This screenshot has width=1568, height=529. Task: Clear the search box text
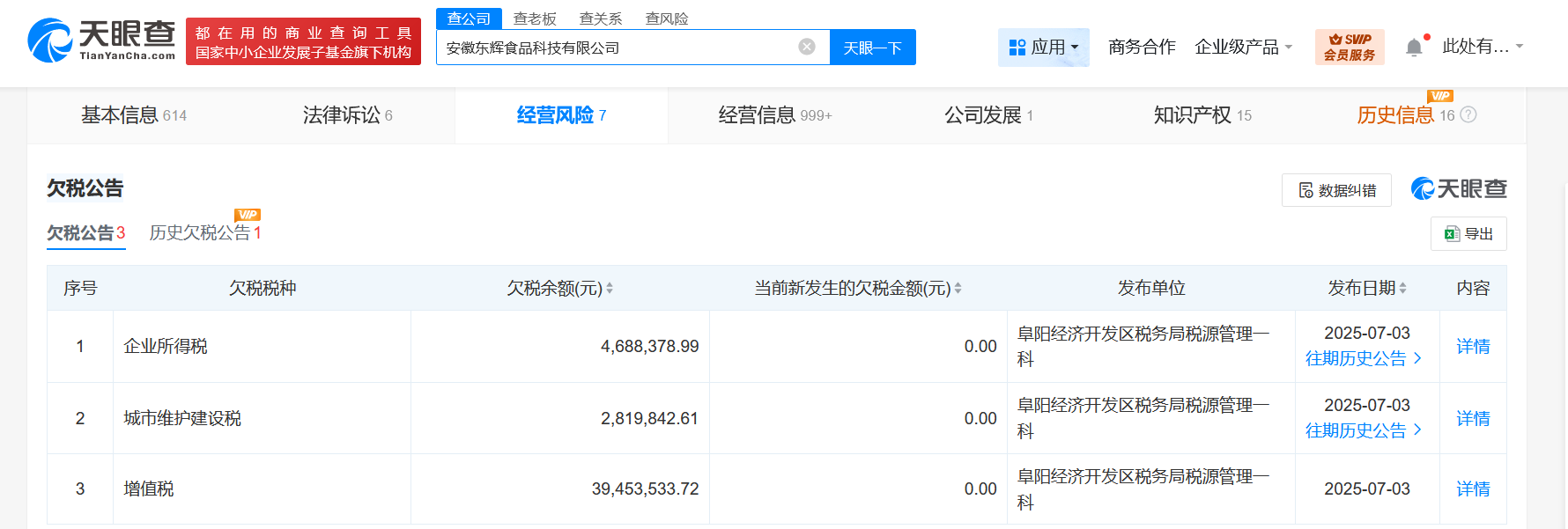[x=807, y=47]
